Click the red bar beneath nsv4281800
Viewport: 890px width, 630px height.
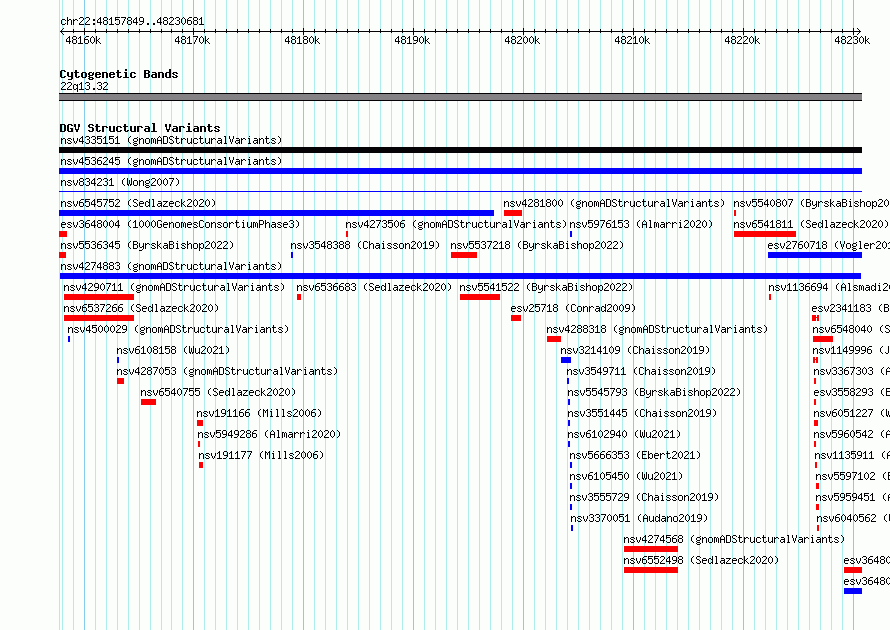(x=513, y=213)
